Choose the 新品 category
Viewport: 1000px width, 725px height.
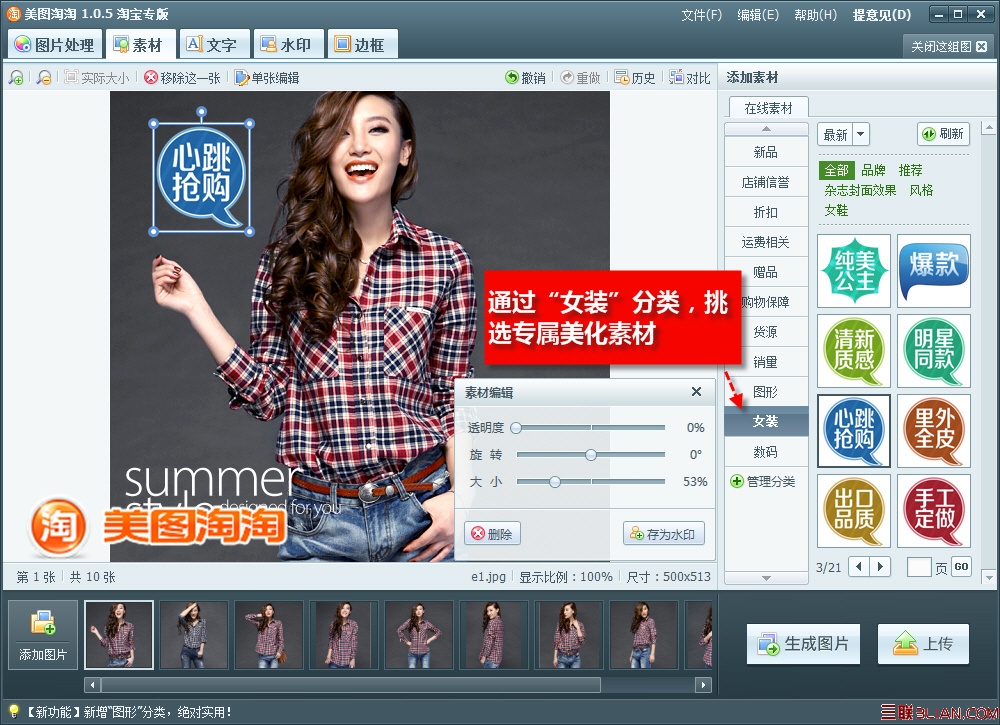click(766, 152)
